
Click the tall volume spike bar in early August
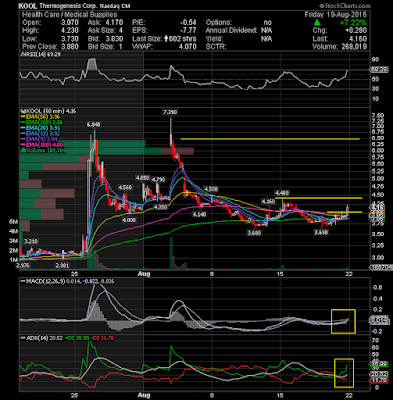point(171,253)
